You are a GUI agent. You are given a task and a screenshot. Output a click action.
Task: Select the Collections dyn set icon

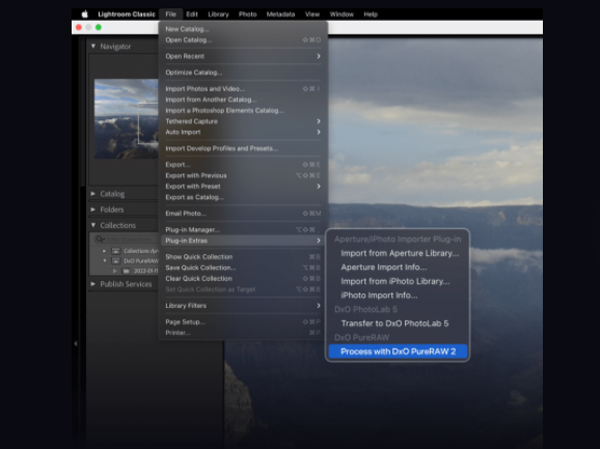pyautogui.click(x=116, y=251)
